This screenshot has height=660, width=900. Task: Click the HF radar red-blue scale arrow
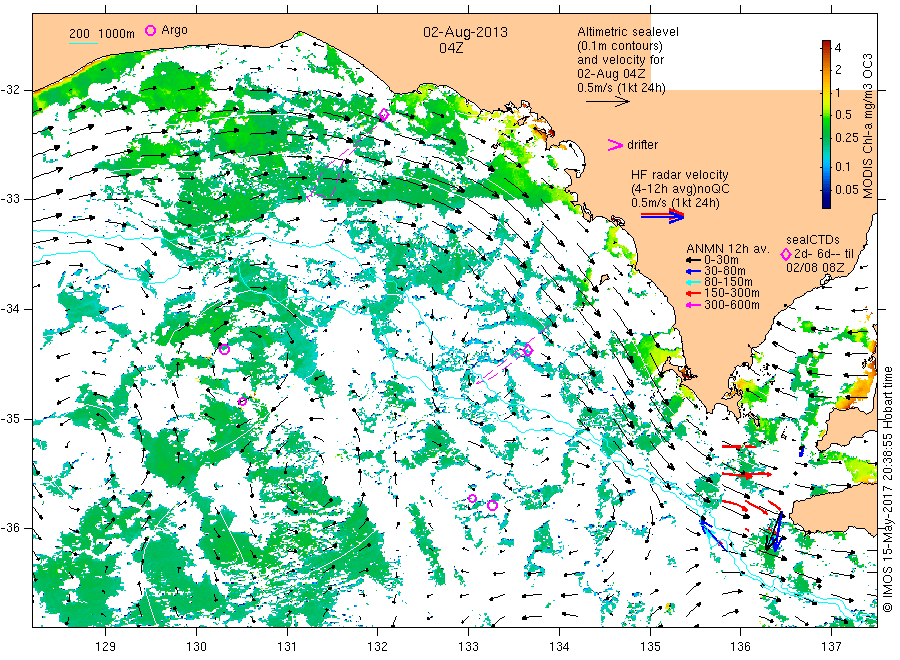pos(663,216)
